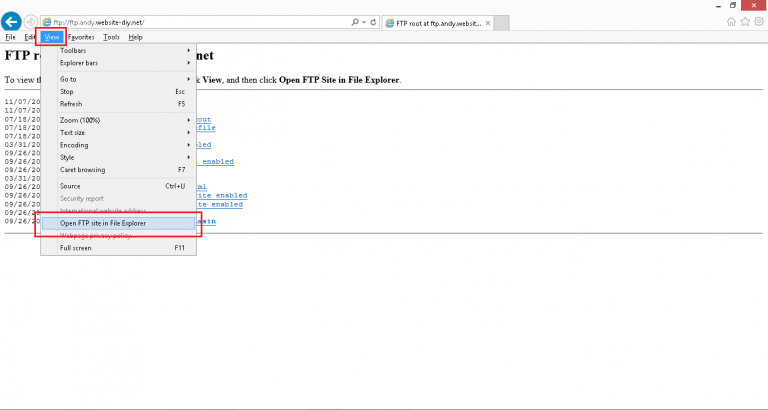
Task: Open address bar autocomplete dropdown arrow
Action: pyautogui.click(x=364, y=22)
